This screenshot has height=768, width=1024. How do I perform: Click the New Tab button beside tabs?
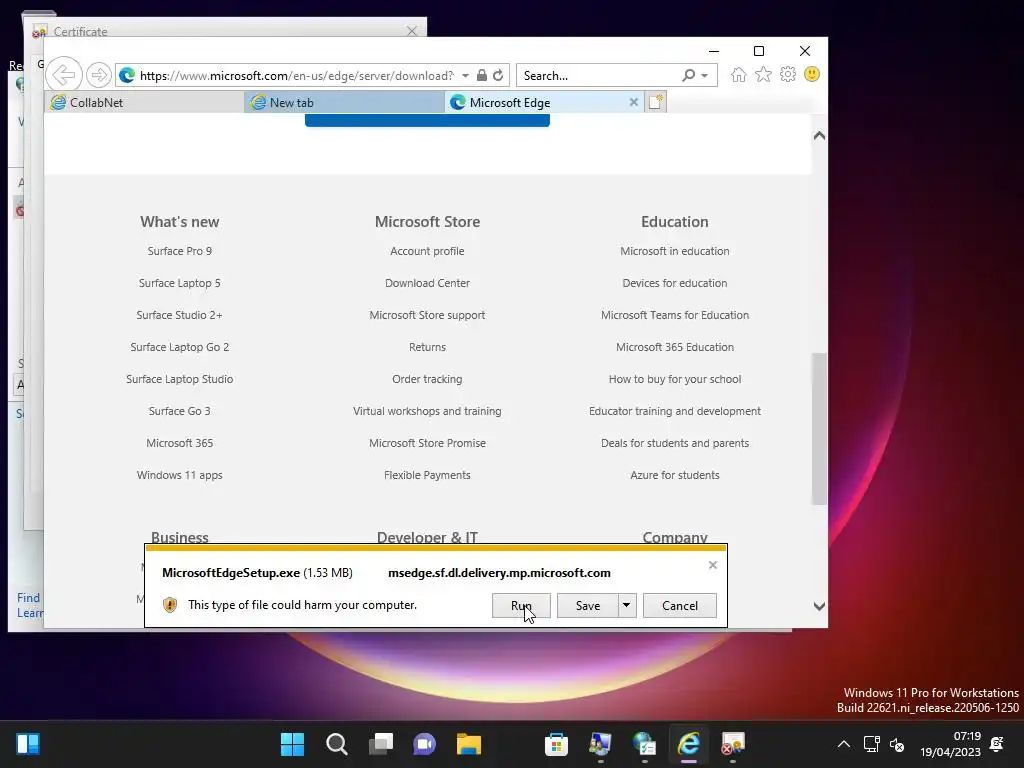[x=656, y=103]
